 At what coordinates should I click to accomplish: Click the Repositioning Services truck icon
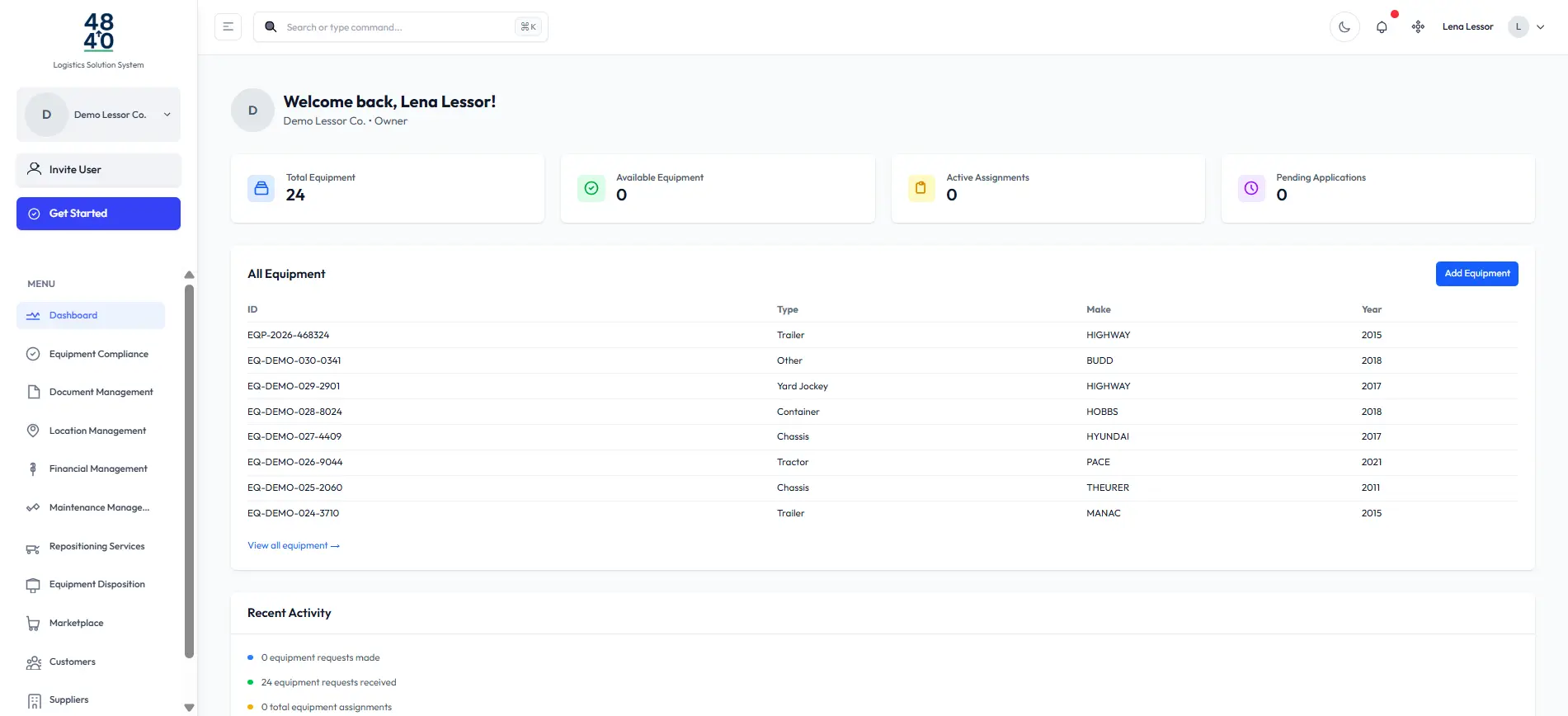point(33,548)
